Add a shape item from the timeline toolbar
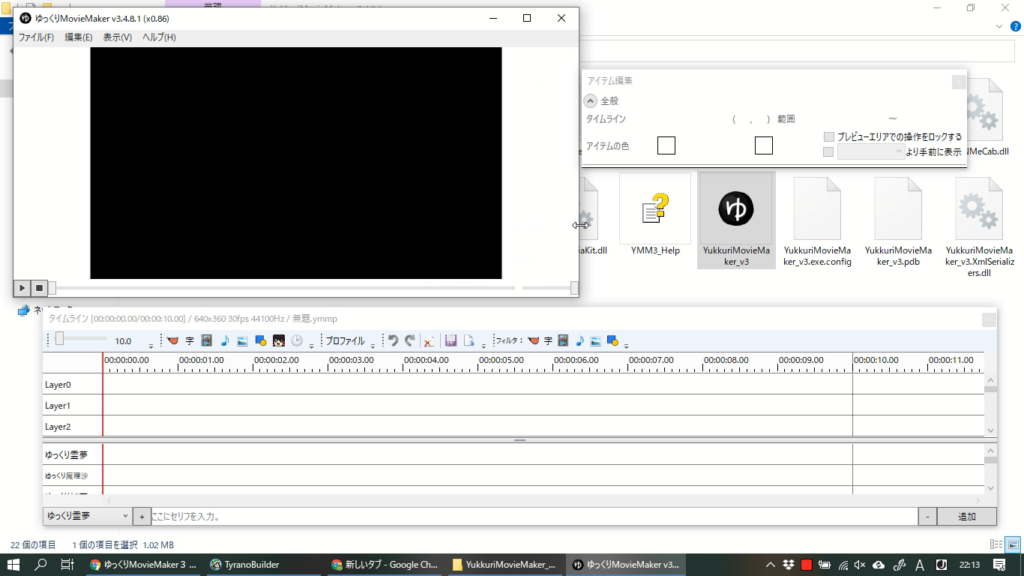Viewport: 1024px width, 576px height. point(260,341)
